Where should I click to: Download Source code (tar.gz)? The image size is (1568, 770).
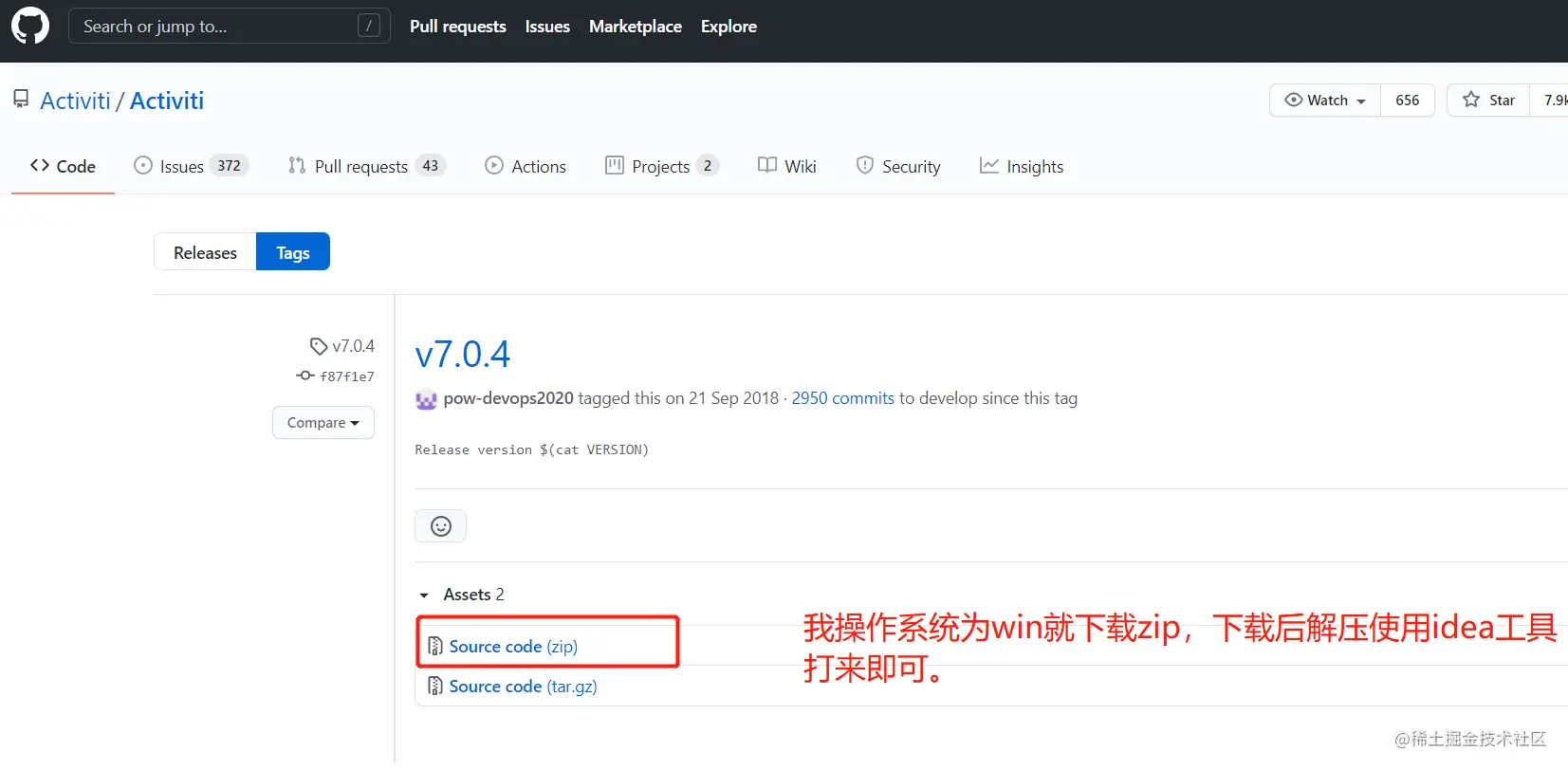[x=523, y=686]
